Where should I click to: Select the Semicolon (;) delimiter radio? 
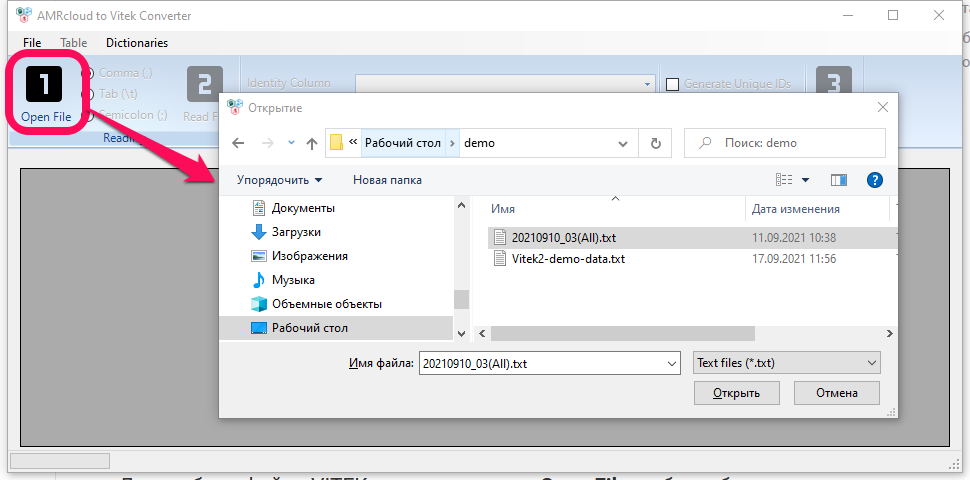(88, 116)
